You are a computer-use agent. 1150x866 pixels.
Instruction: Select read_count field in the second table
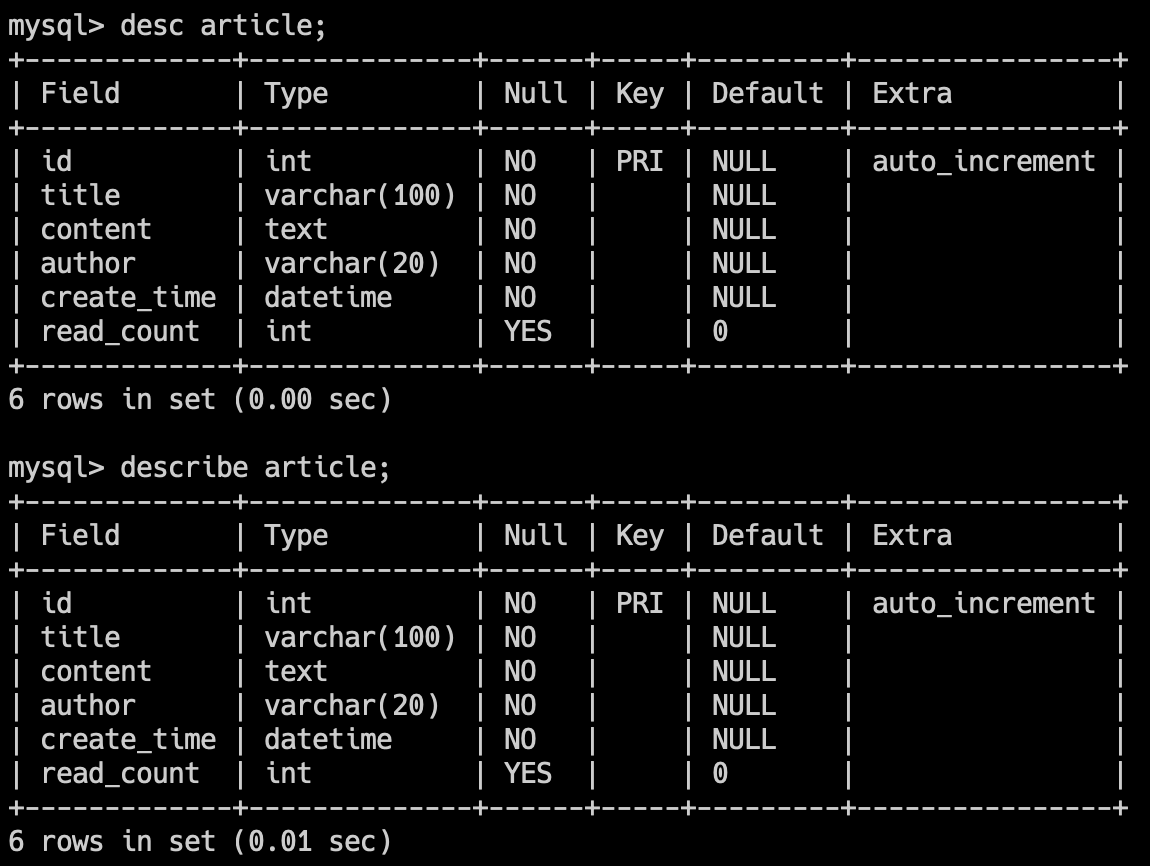coord(120,774)
